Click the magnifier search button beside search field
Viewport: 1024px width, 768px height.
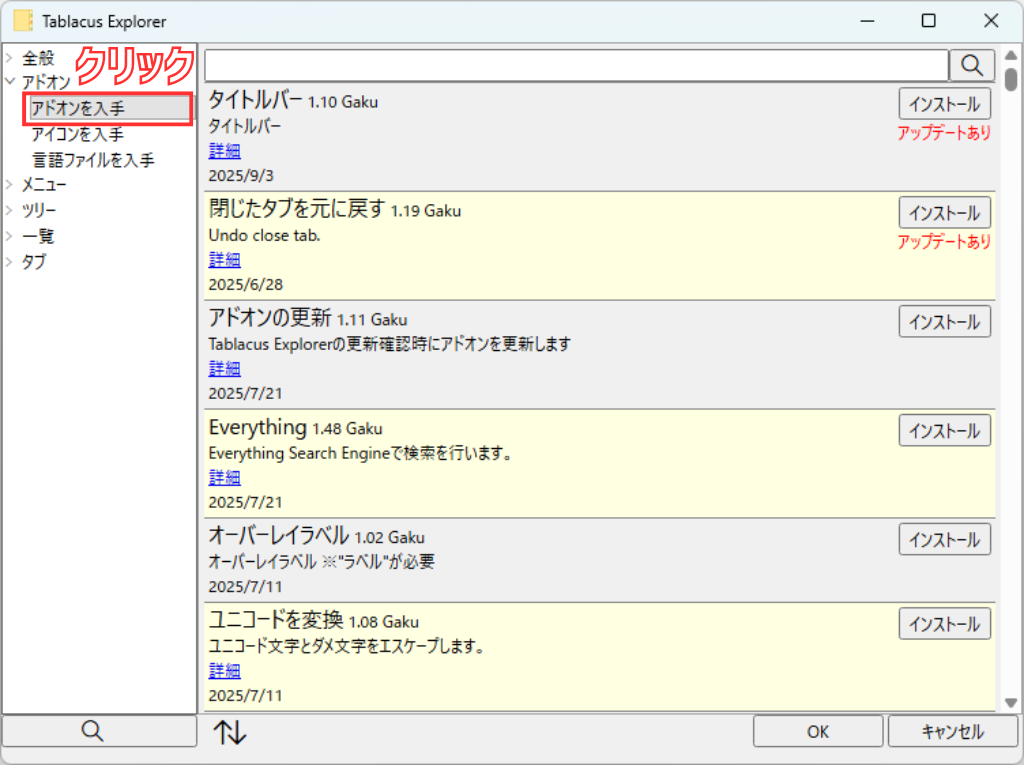971,65
